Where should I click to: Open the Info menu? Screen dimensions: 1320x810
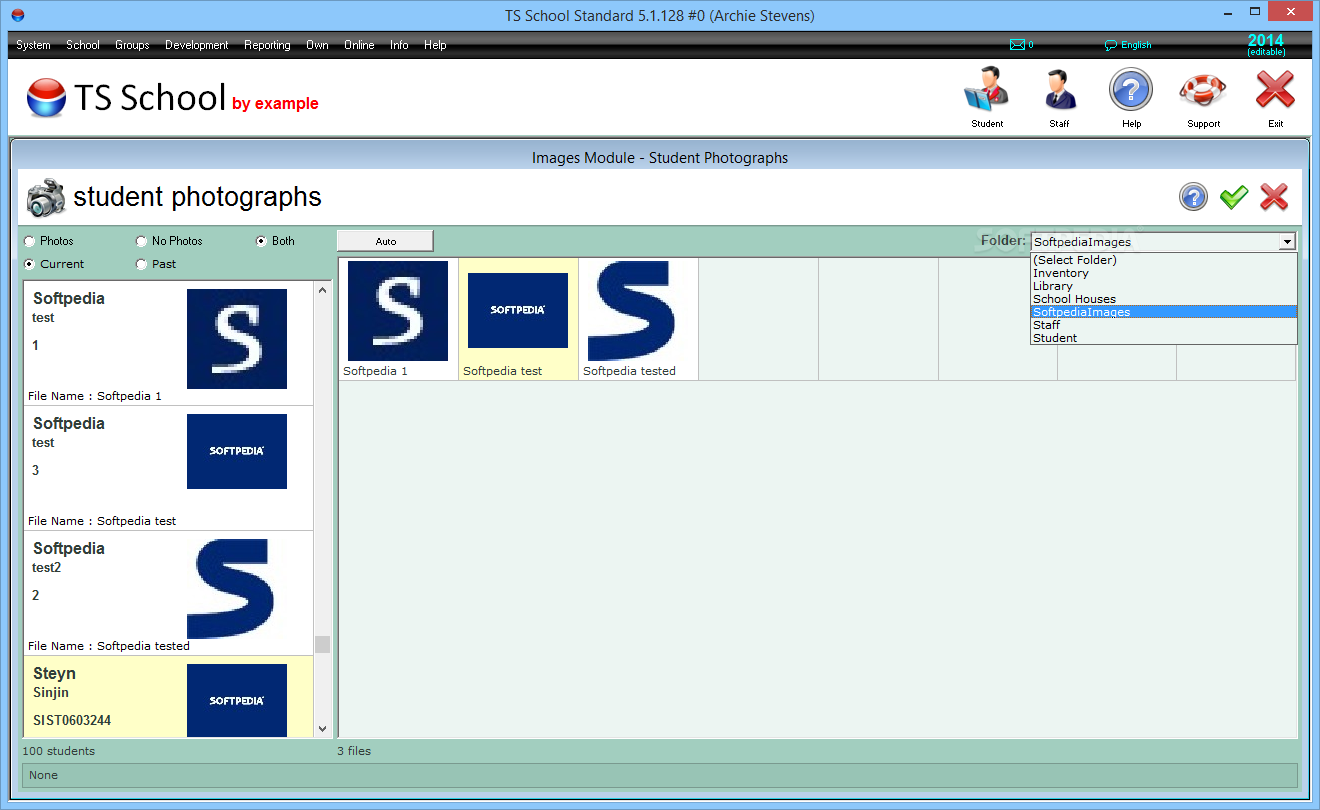click(399, 45)
